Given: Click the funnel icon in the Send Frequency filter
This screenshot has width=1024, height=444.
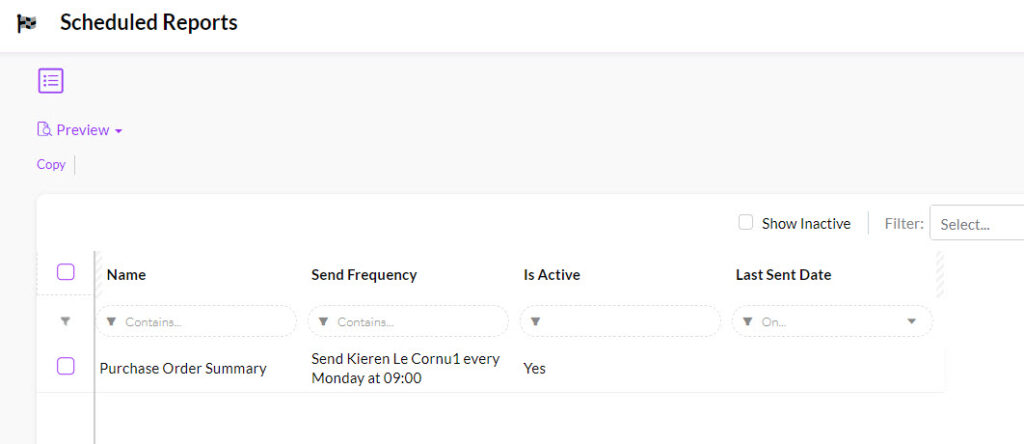Looking at the screenshot, I should (323, 321).
